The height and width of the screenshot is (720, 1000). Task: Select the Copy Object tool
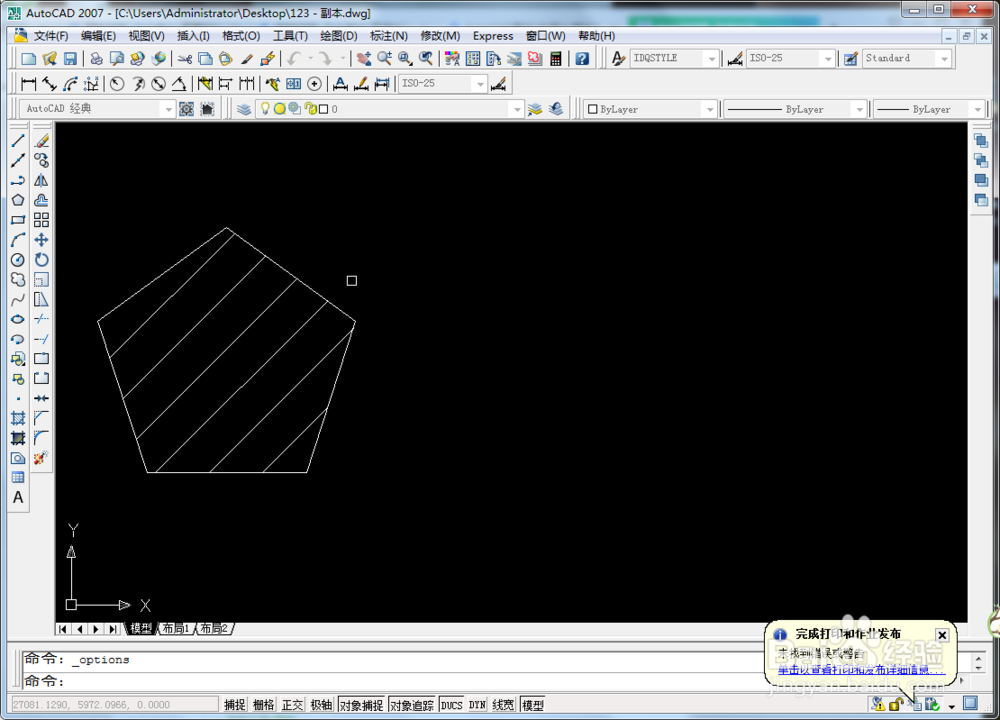coord(41,160)
